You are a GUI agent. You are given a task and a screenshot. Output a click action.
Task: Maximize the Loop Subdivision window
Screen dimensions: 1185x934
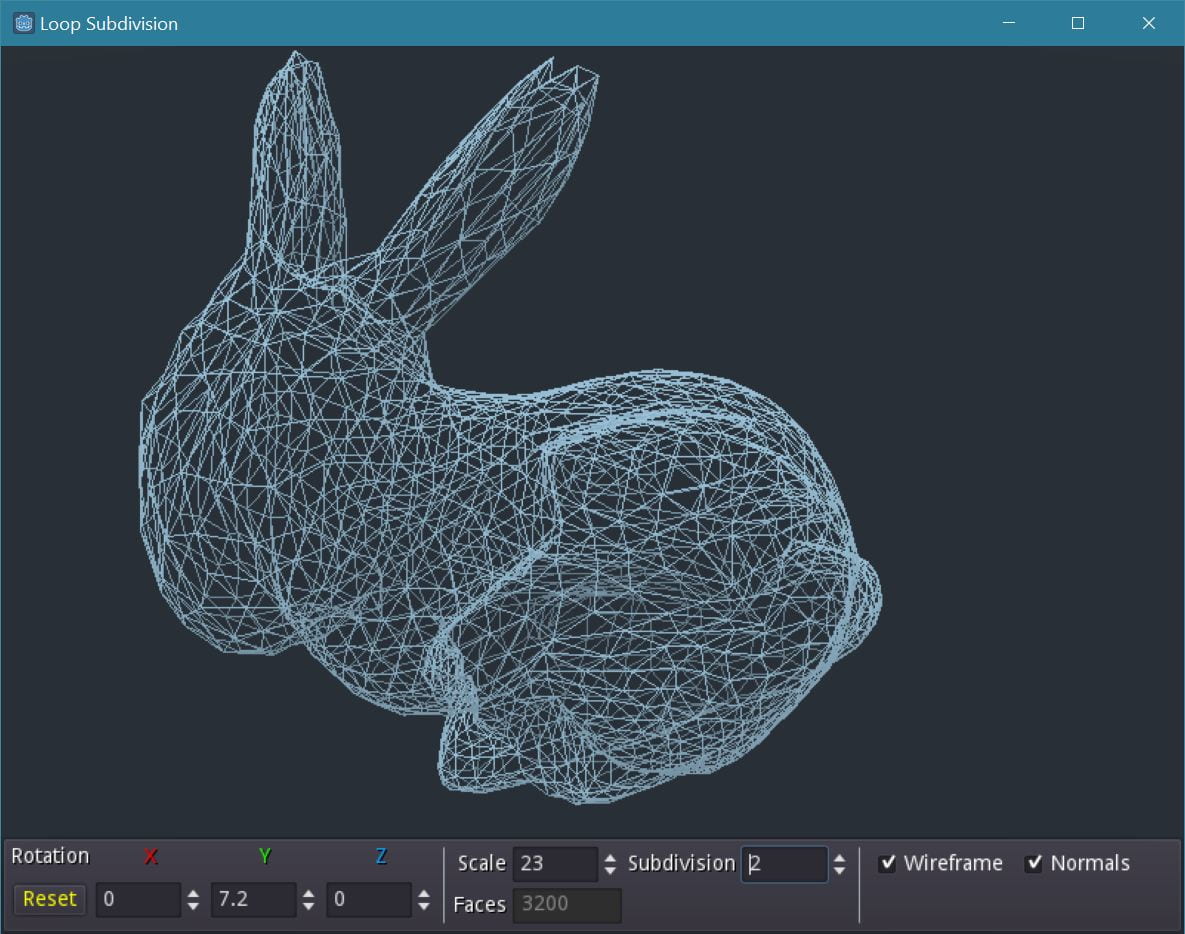[1078, 23]
